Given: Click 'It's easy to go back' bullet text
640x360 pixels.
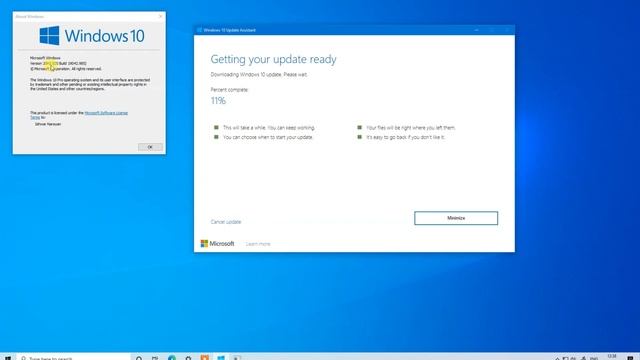Looking at the screenshot, I should tap(405, 137).
